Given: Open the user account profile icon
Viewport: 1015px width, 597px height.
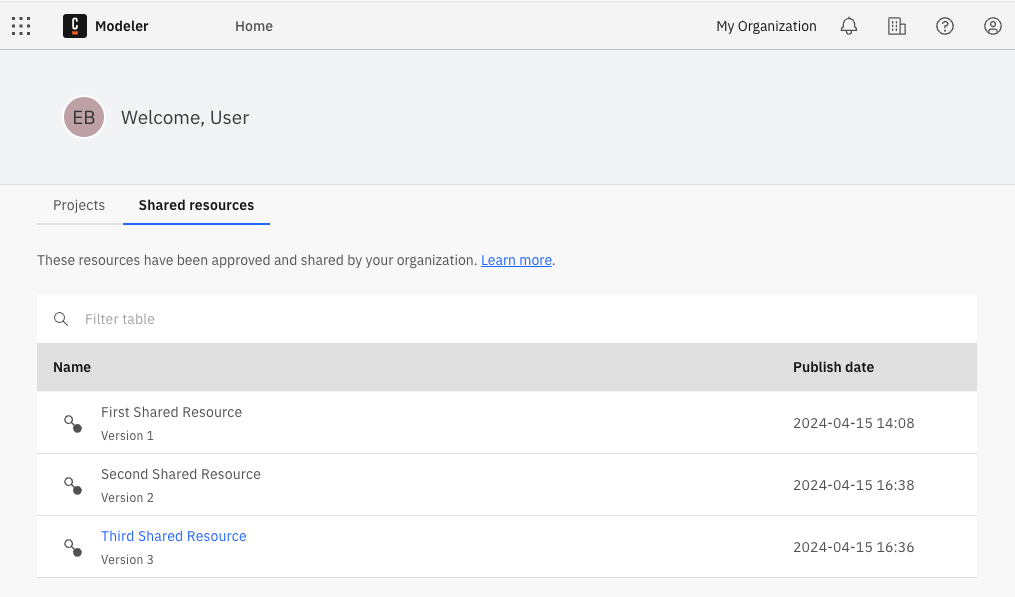Looking at the screenshot, I should coord(992,26).
